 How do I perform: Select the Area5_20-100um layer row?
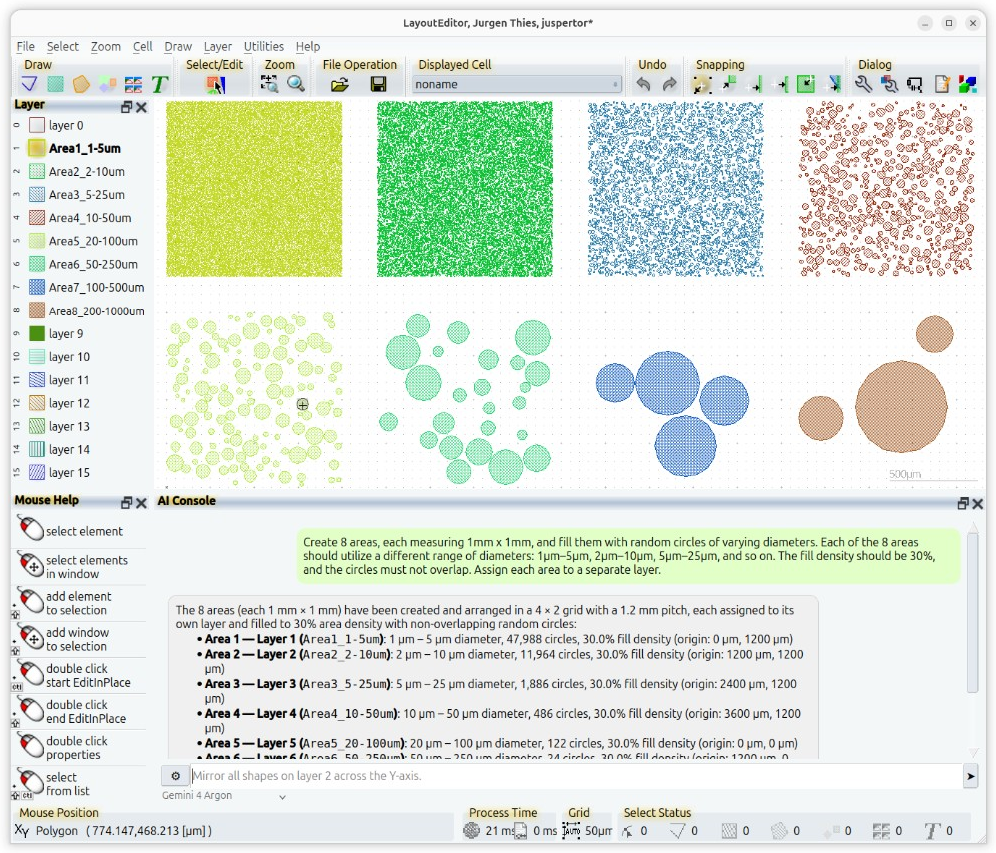coord(81,241)
